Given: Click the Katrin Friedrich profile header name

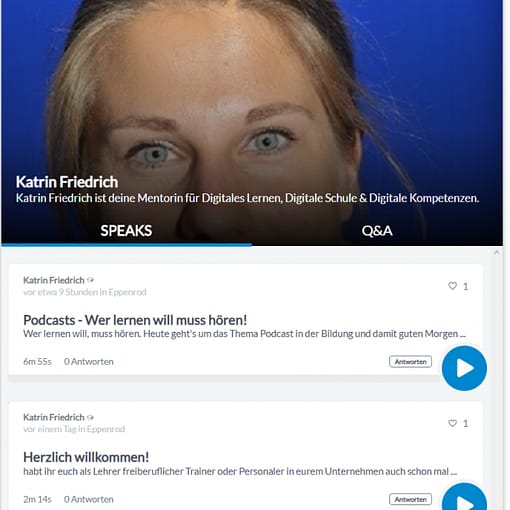Looking at the screenshot, I should click(x=67, y=182).
